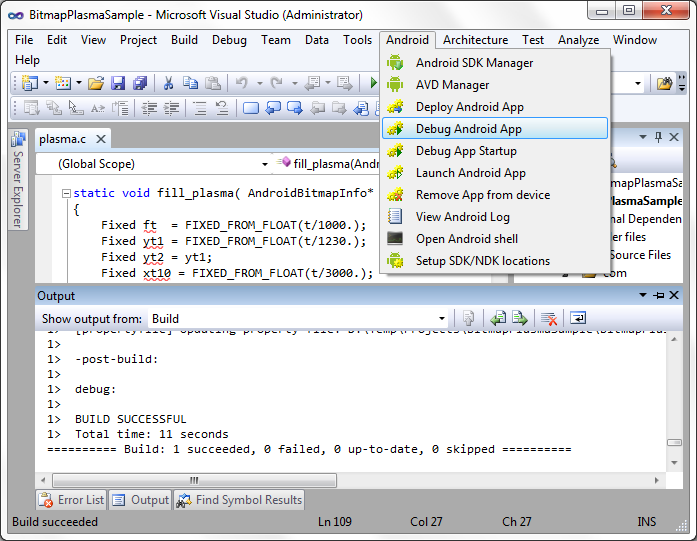Click the Increase Indent icon
This screenshot has height=541, width=697.
[x=171, y=108]
